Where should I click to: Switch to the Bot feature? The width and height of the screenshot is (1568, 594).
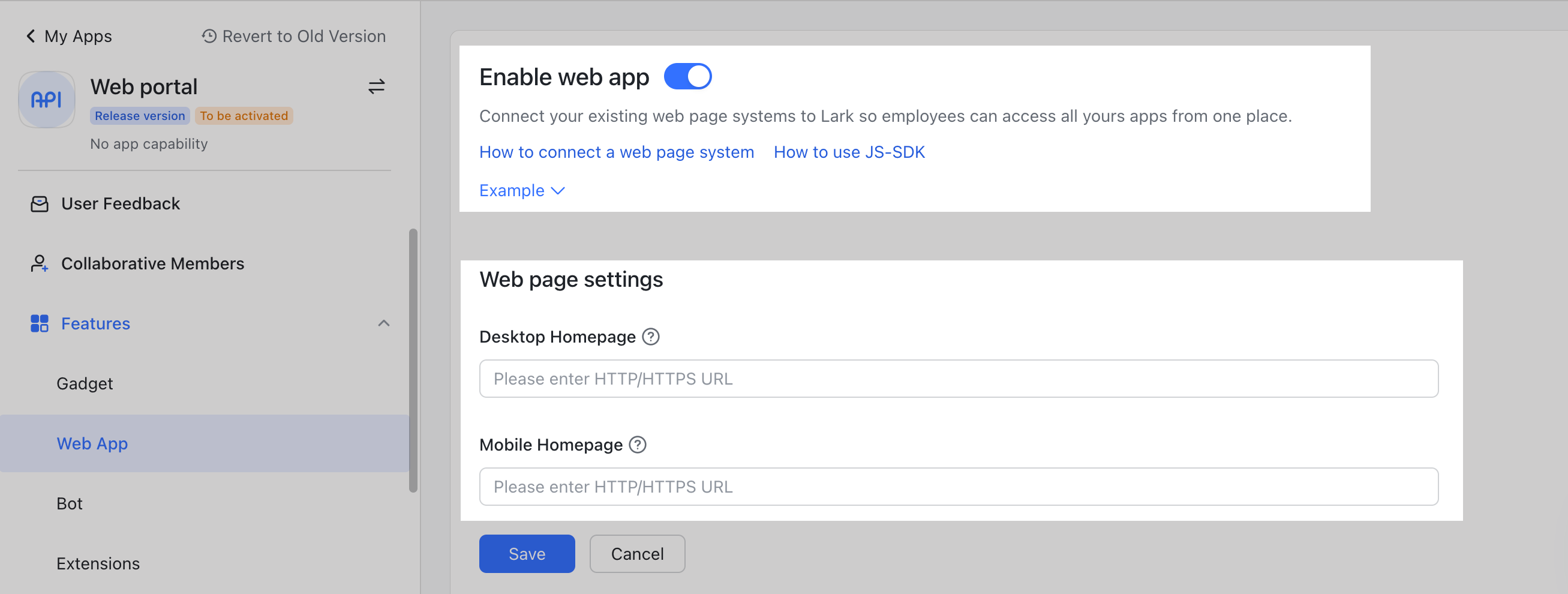(x=70, y=503)
